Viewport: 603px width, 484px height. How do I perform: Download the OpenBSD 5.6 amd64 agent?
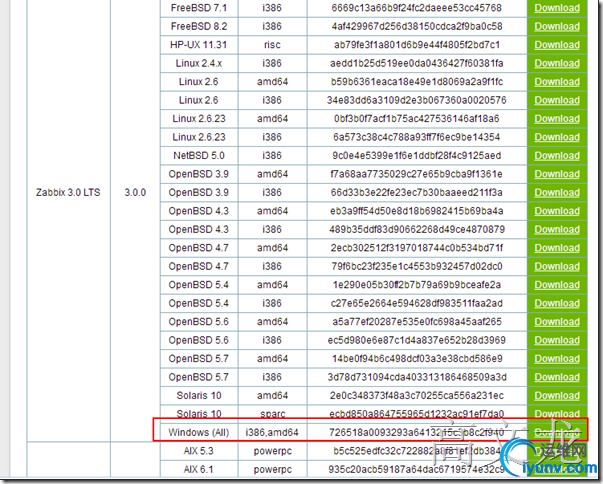[x=557, y=322]
